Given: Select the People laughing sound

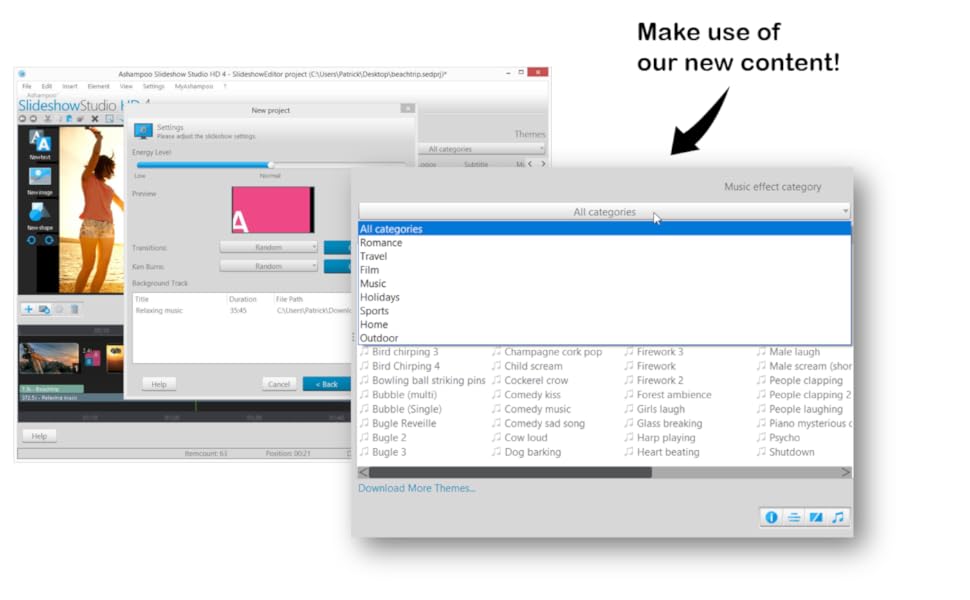Looking at the screenshot, I should coord(805,409).
